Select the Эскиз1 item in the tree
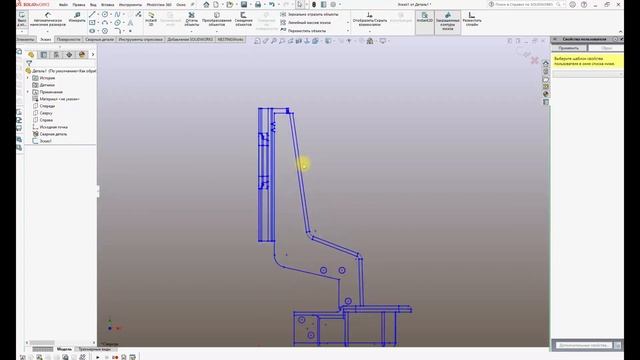The image size is (640, 360). click(42, 141)
